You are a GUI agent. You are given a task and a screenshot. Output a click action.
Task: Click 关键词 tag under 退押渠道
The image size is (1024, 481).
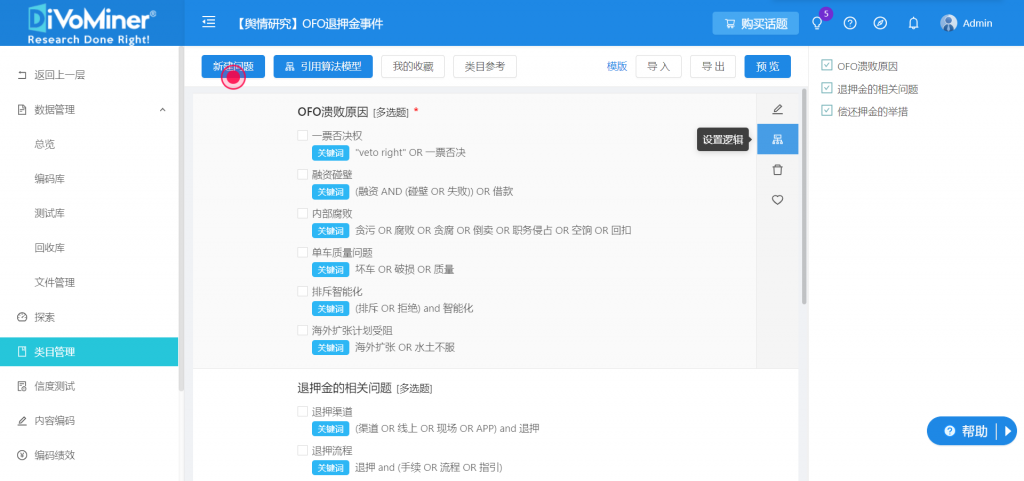click(330, 429)
